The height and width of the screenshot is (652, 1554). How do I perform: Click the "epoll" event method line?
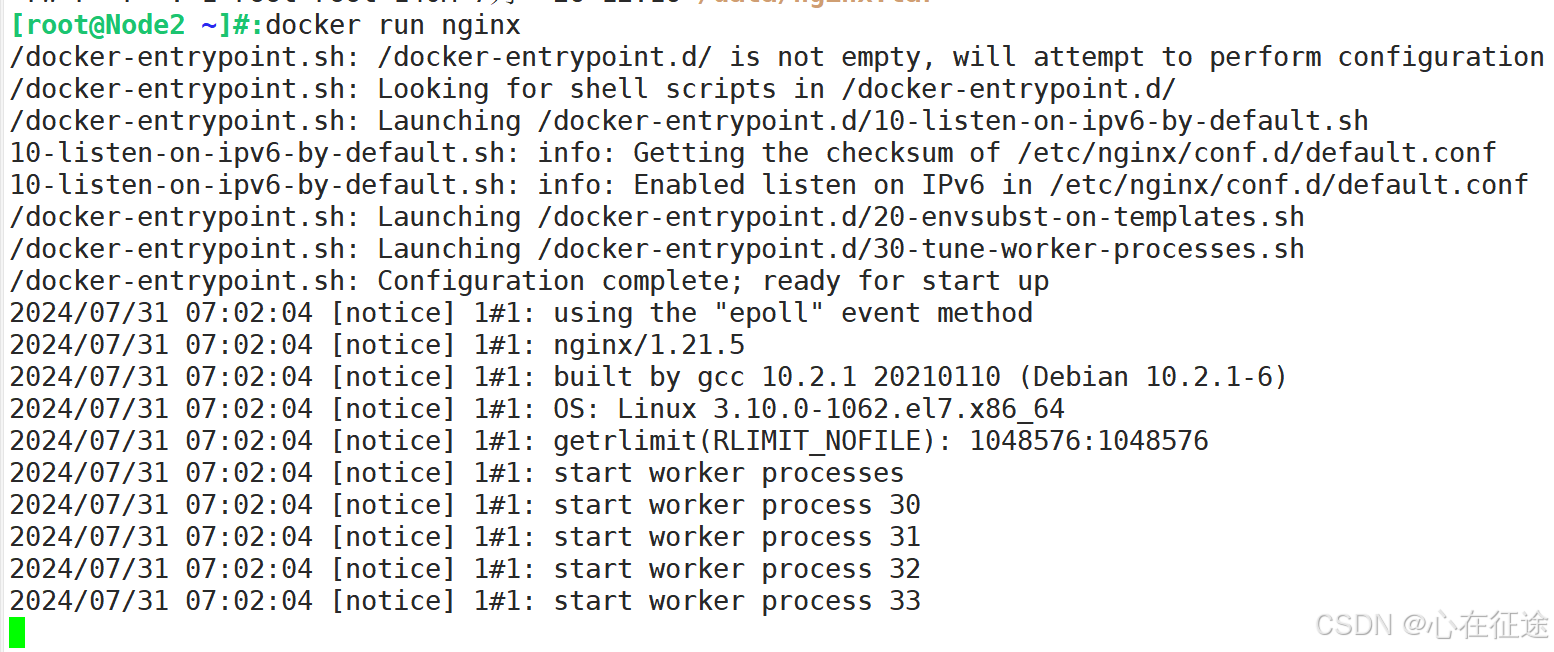521,313
